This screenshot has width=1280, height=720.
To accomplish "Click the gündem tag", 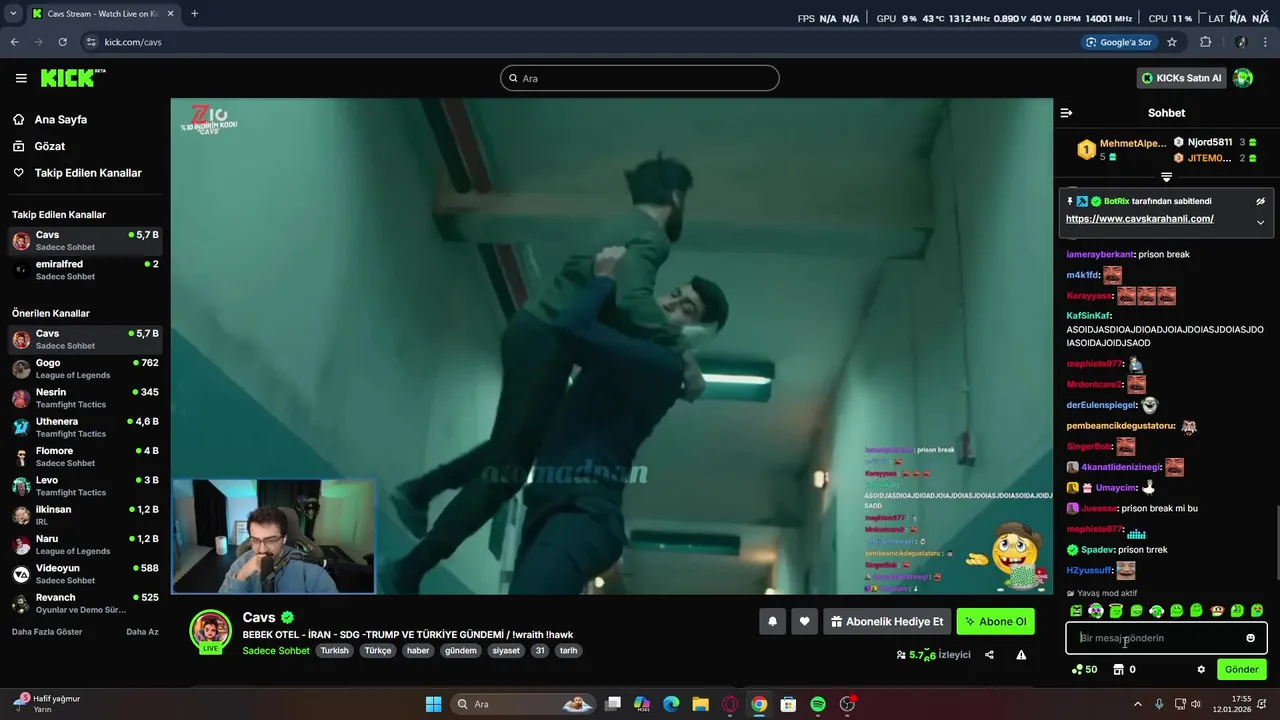I will coord(461,650).
